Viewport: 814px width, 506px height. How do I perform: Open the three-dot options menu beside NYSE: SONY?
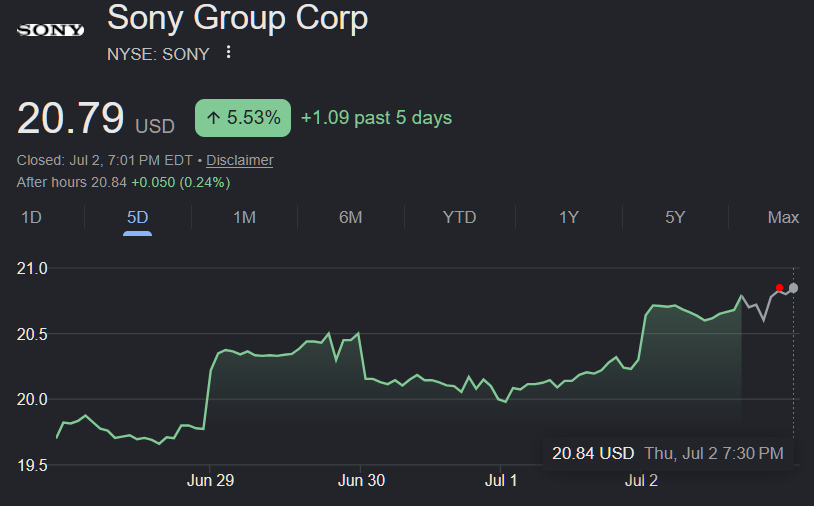228,52
